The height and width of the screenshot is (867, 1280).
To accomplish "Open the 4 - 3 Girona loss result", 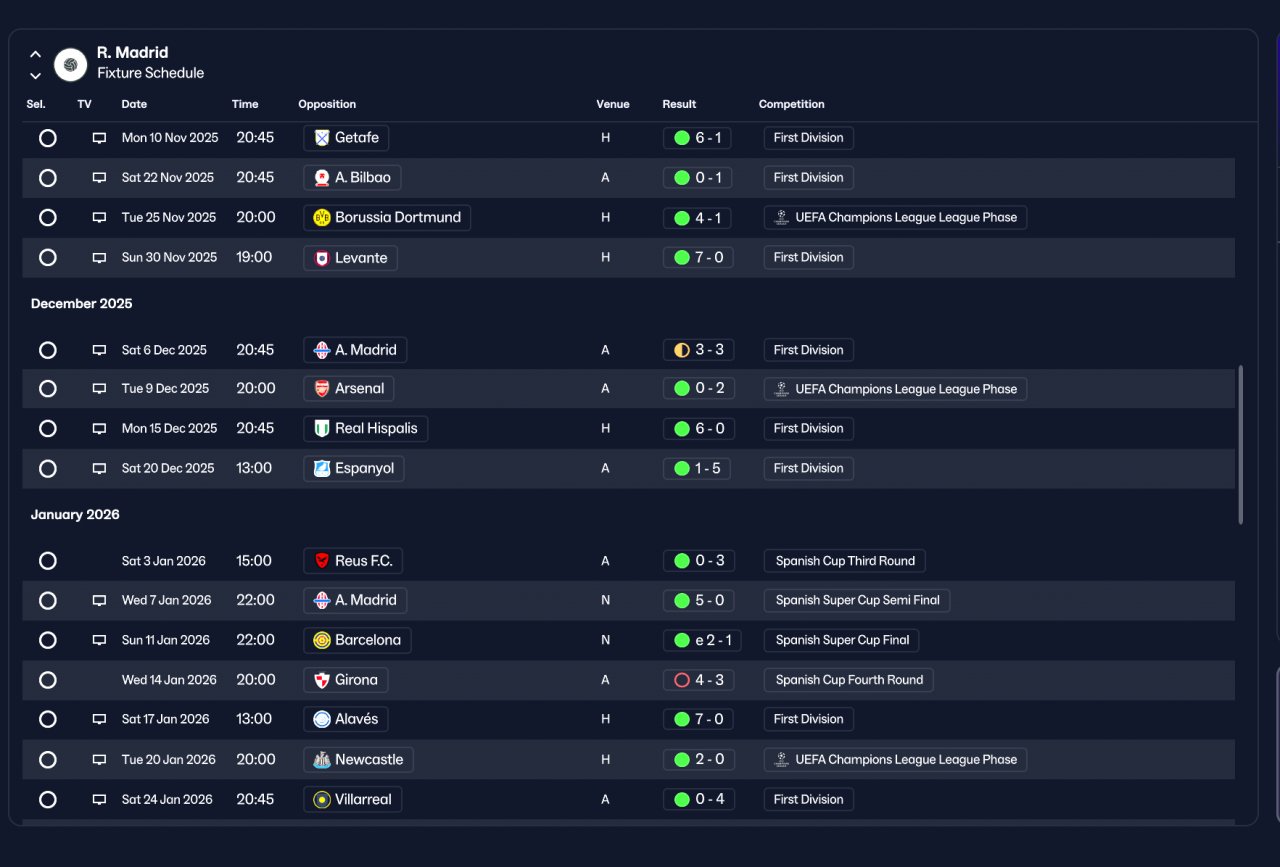I will (698, 680).
